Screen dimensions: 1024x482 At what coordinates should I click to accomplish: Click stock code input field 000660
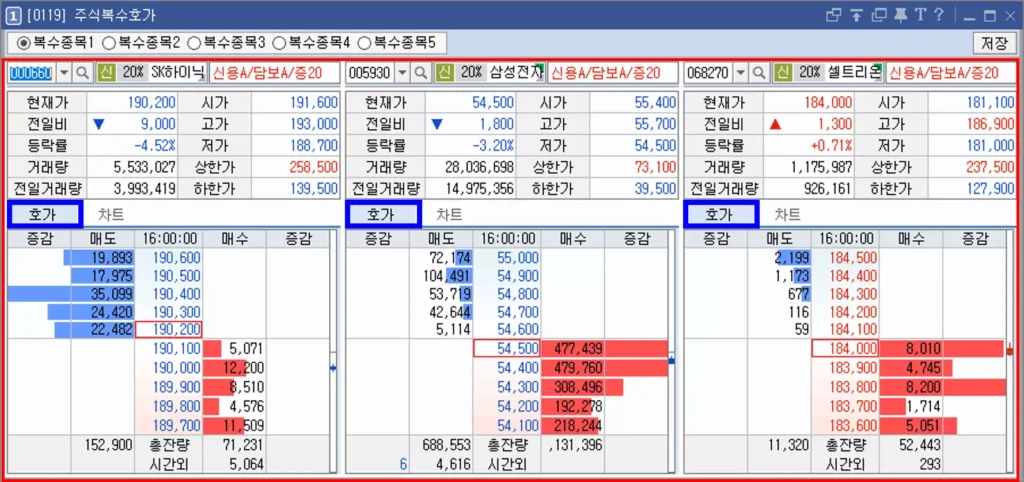click(x=32, y=72)
